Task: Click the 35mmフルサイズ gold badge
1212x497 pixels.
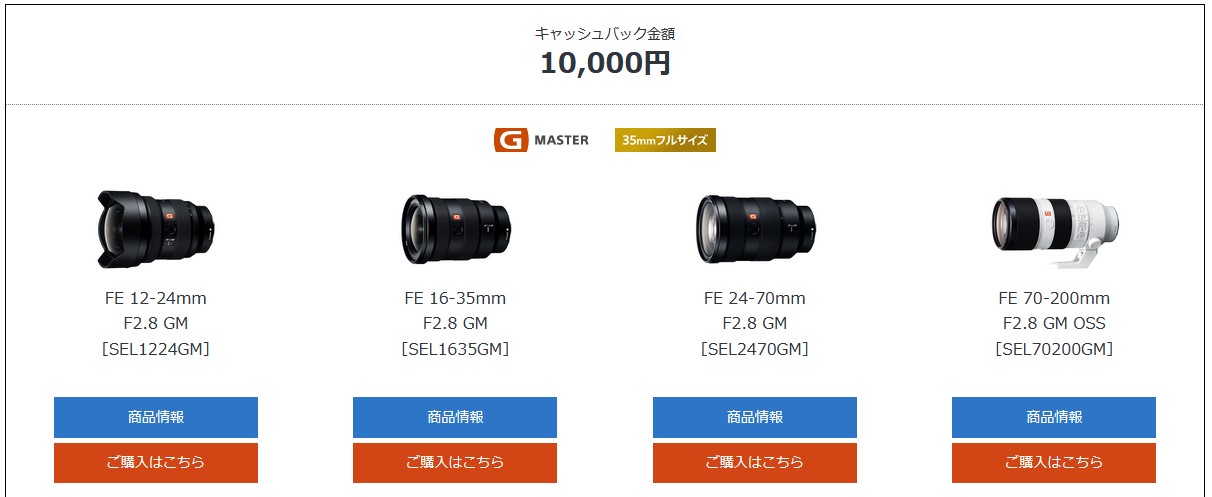Action: (x=665, y=140)
